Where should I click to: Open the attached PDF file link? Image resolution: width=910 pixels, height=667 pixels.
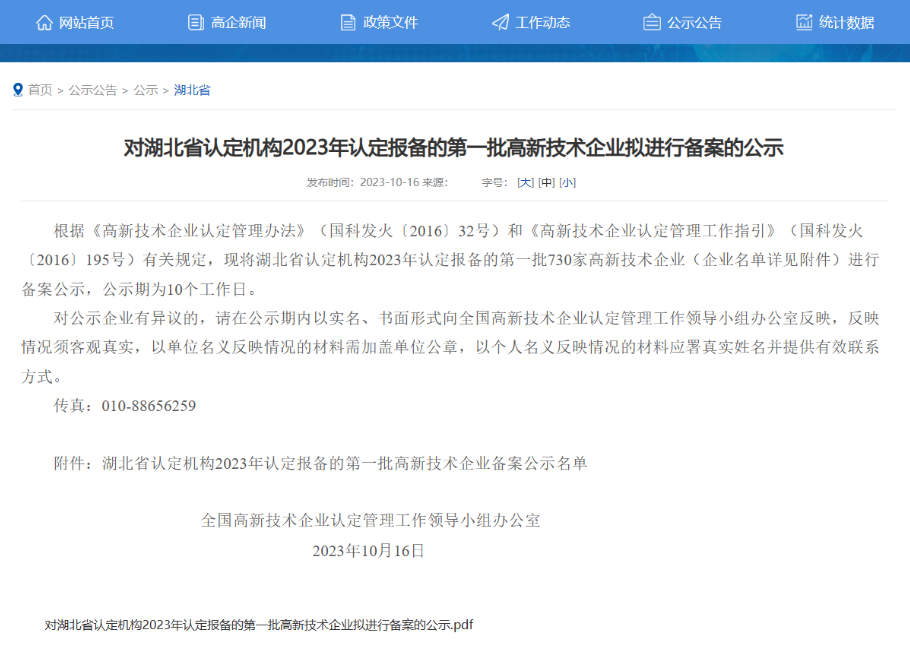pos(259,625)
